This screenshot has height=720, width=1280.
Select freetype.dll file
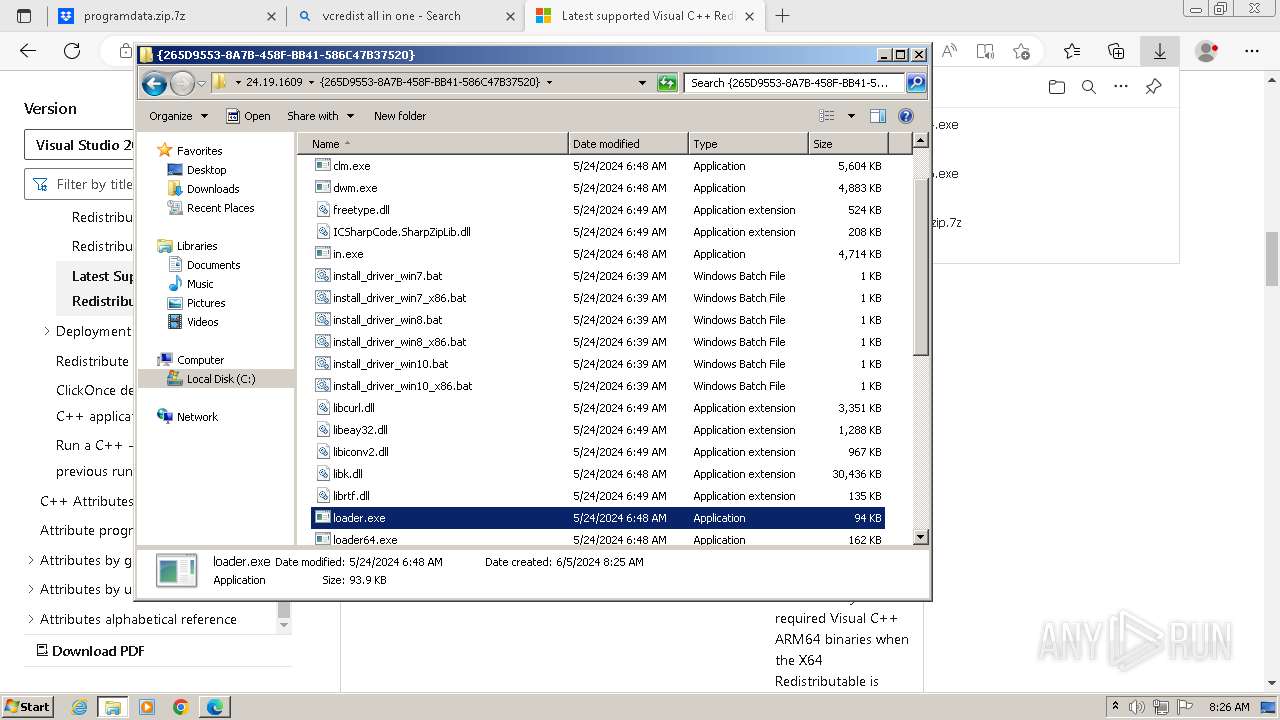pos(598,210)
